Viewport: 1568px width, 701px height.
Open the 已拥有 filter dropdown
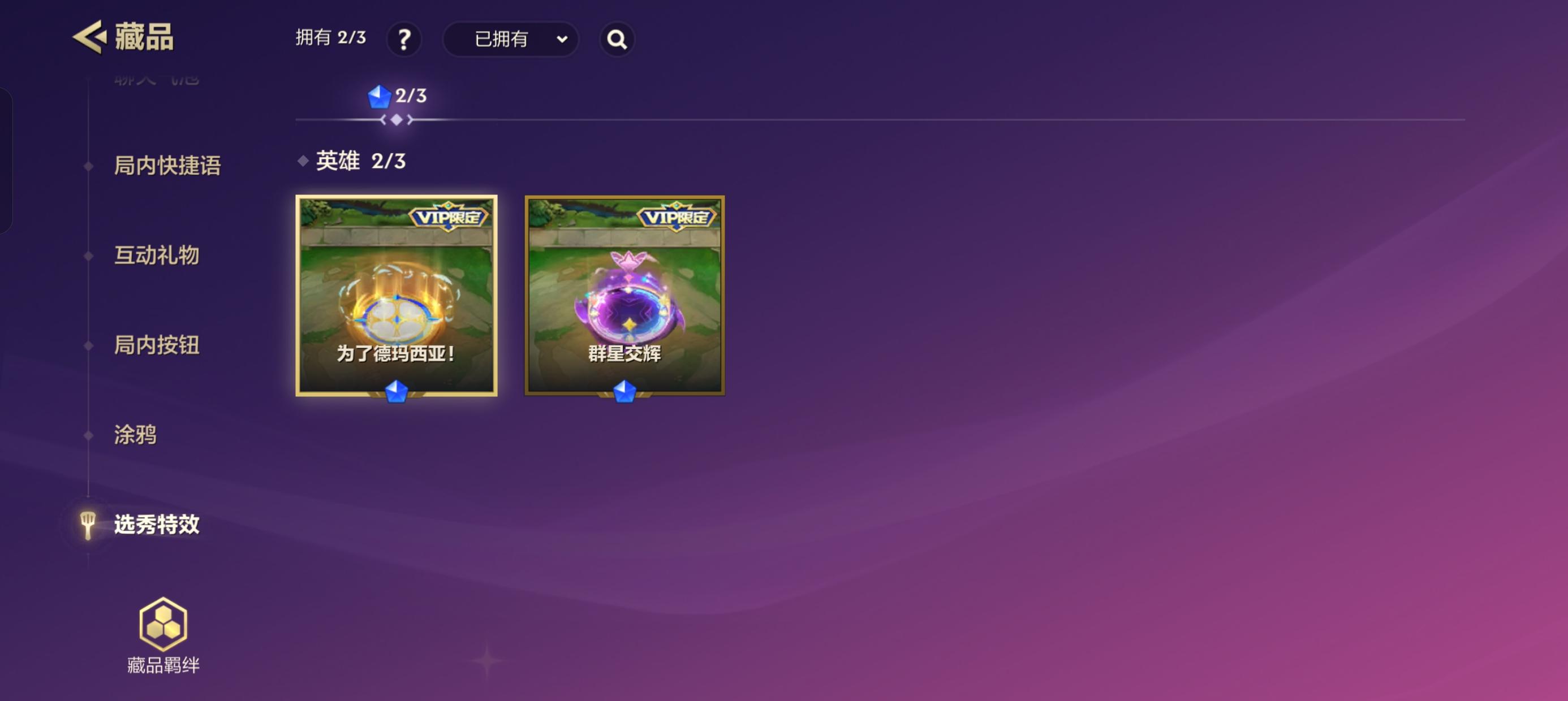point(510,40)
